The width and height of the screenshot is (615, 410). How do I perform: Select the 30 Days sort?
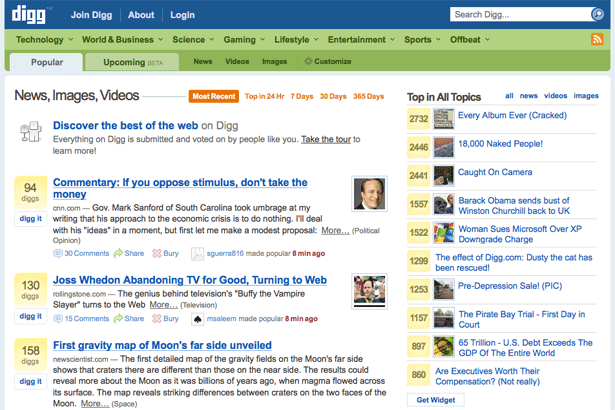(x=333, y=96)
